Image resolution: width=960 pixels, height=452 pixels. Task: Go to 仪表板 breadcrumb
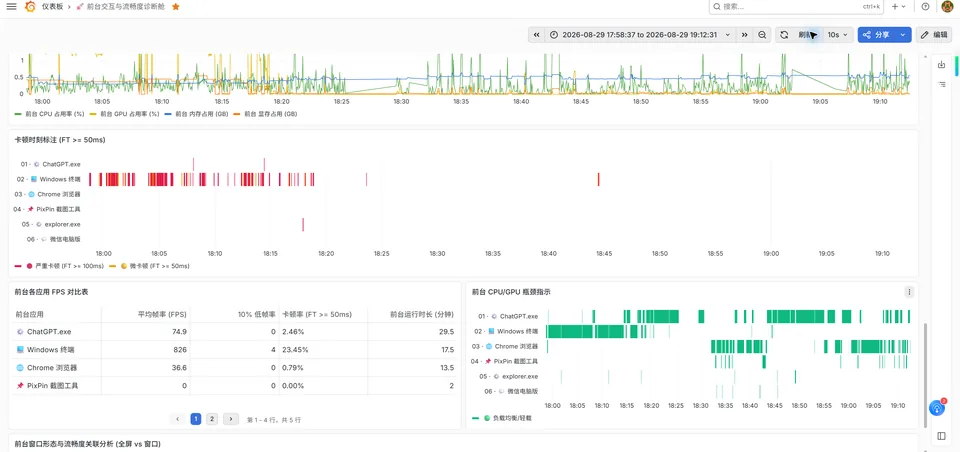[52, 7]
